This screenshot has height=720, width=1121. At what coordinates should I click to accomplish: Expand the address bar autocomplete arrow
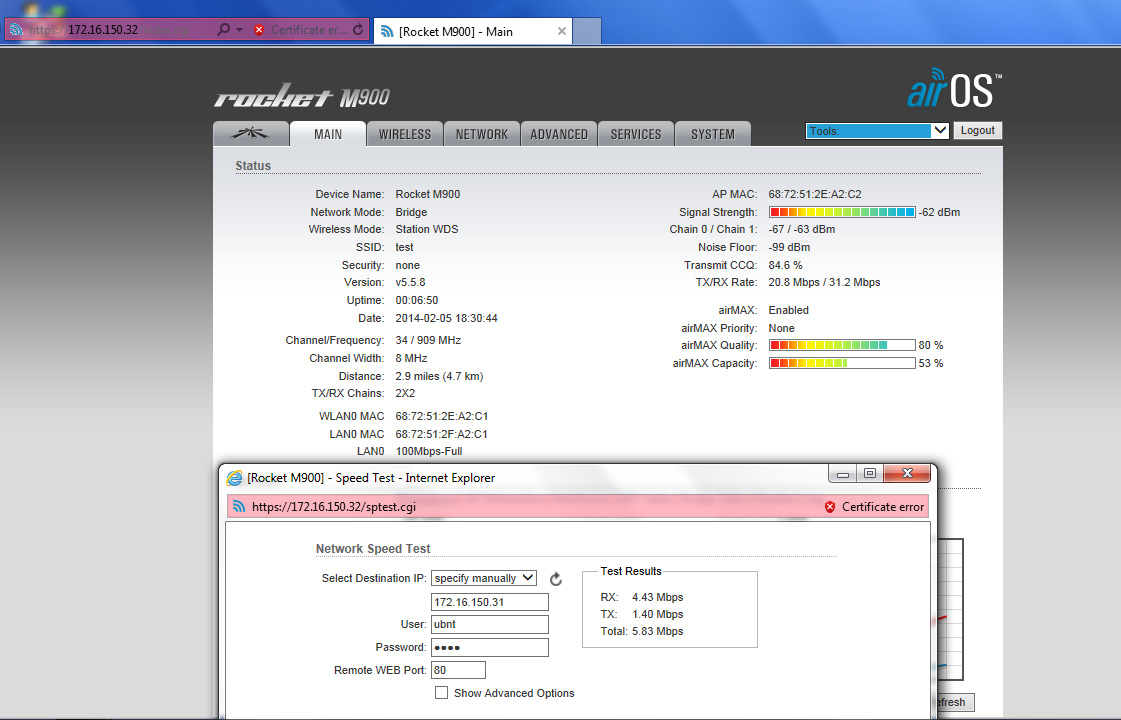coord(240,30)
